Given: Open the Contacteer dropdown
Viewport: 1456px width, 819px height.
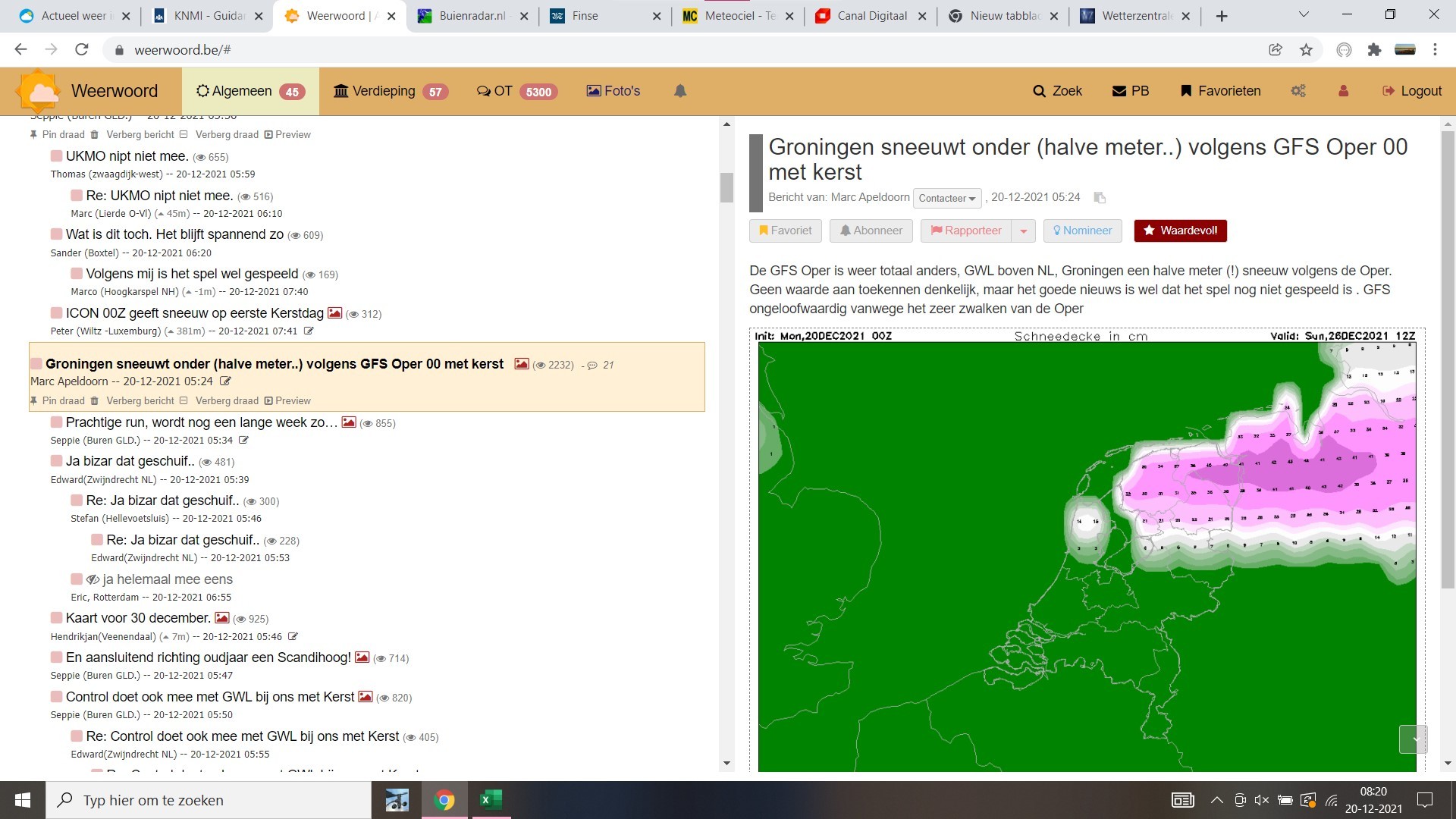Looking at the screenshot, I should pos(947,198).
